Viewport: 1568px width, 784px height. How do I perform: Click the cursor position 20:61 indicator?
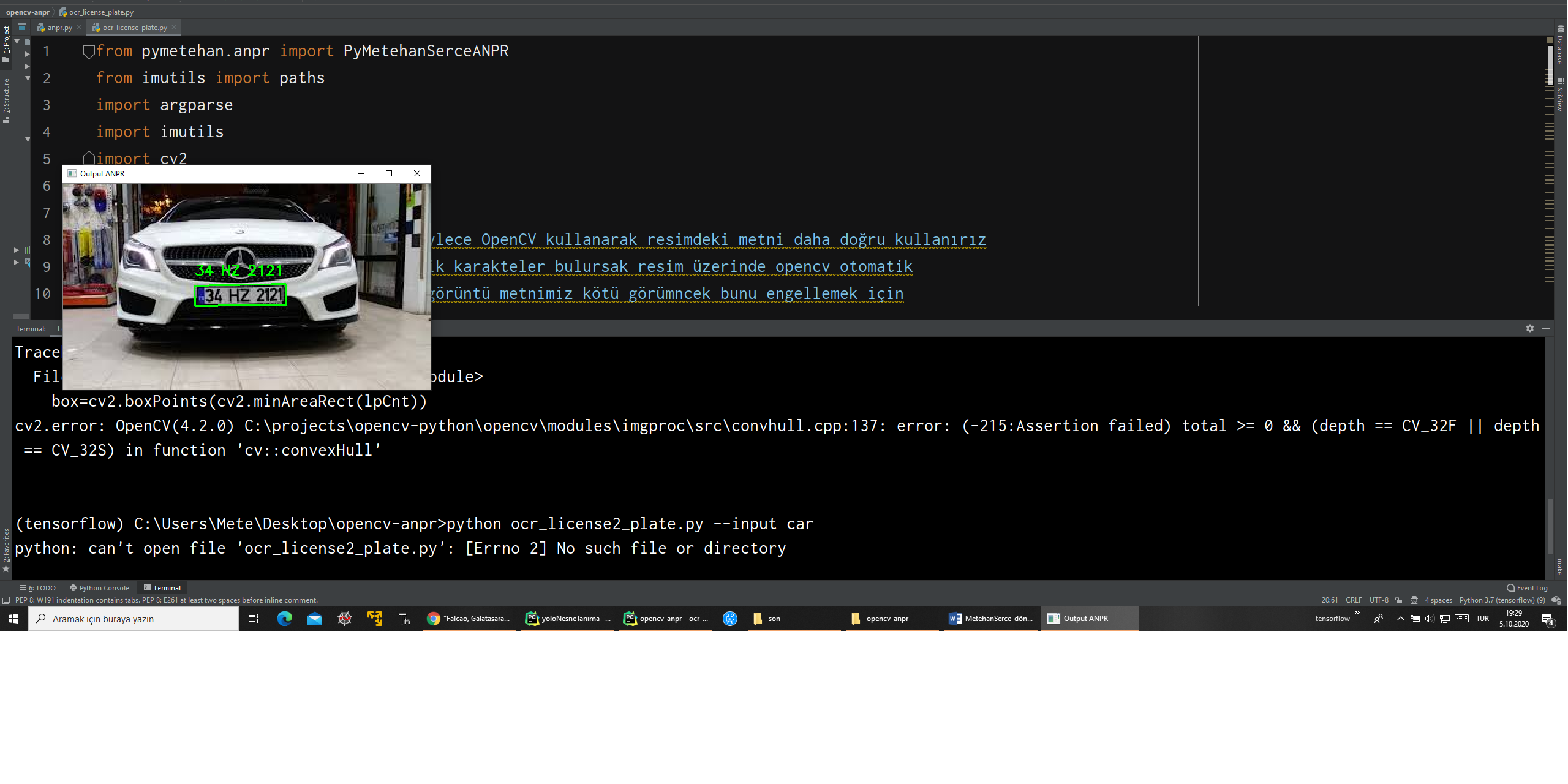click(x=1329, y=600)
